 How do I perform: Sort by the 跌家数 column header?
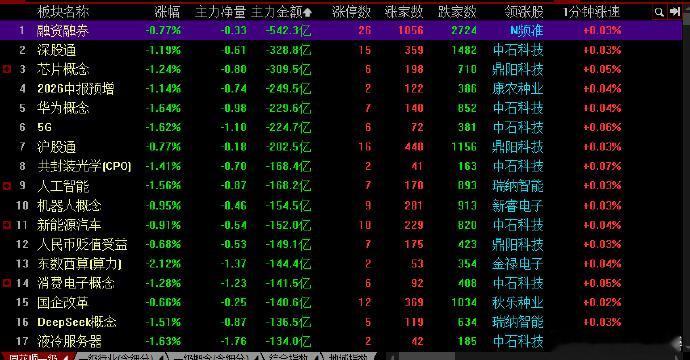tap(457, 12)
